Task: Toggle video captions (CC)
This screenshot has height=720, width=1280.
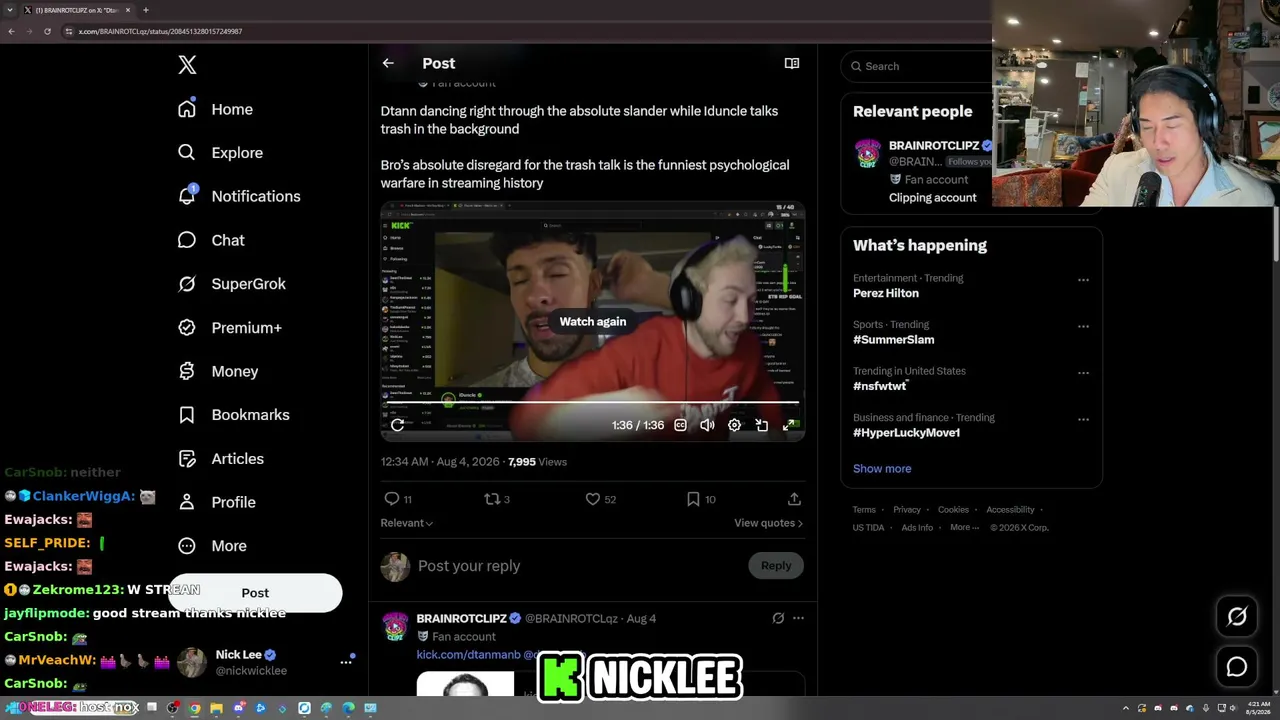Action: point(680,425)
